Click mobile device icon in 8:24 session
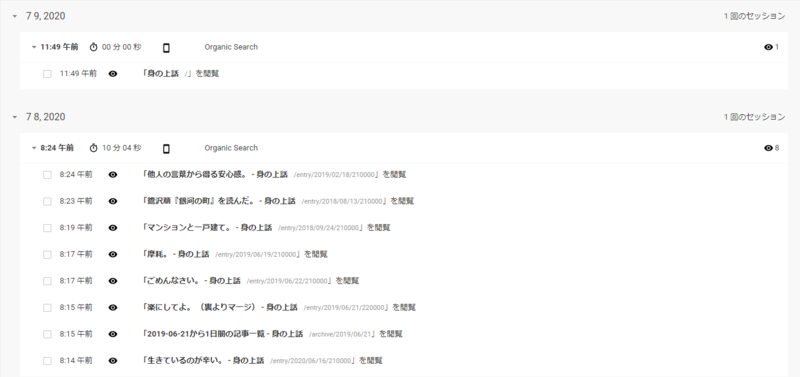This screenshot has width=800, height=377. click(166, 148)
